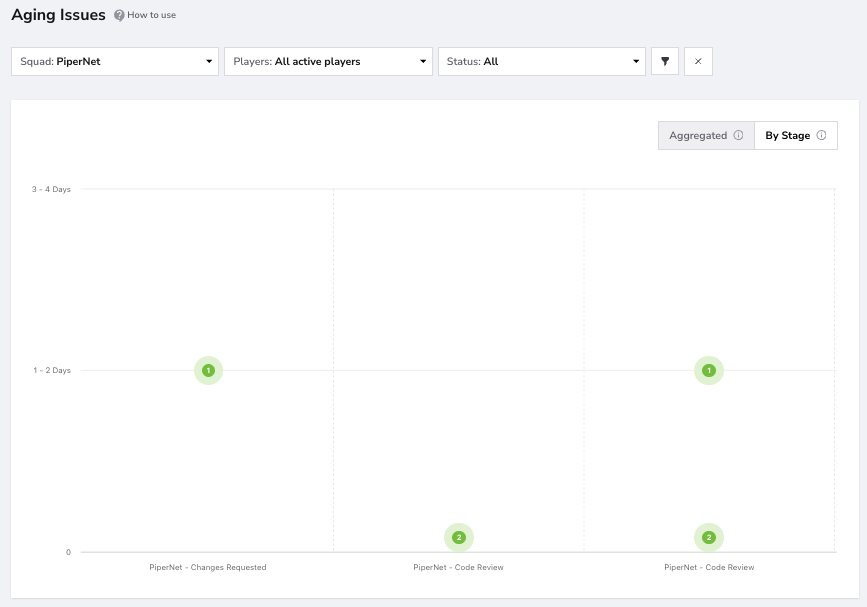The height and width of the screenshot is (607, 867).
Task: Click the 1 - 2 Days axis label
Action: click(52, 370)
